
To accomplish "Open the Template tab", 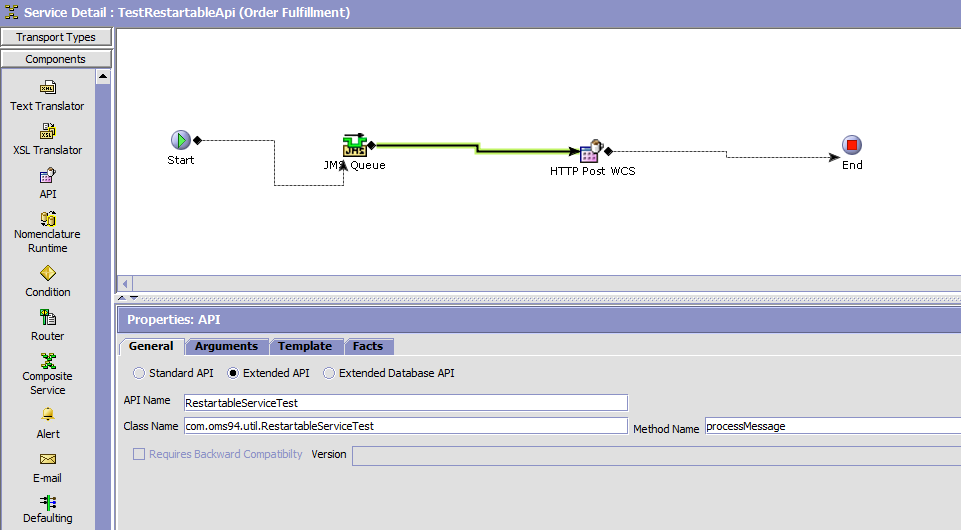I will (x=305, y=346).
